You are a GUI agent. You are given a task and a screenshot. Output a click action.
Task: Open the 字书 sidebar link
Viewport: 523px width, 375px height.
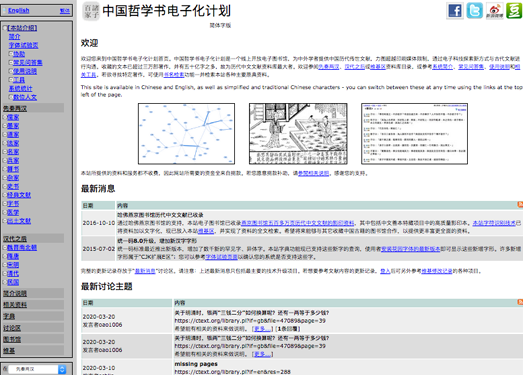coord(13,204)
